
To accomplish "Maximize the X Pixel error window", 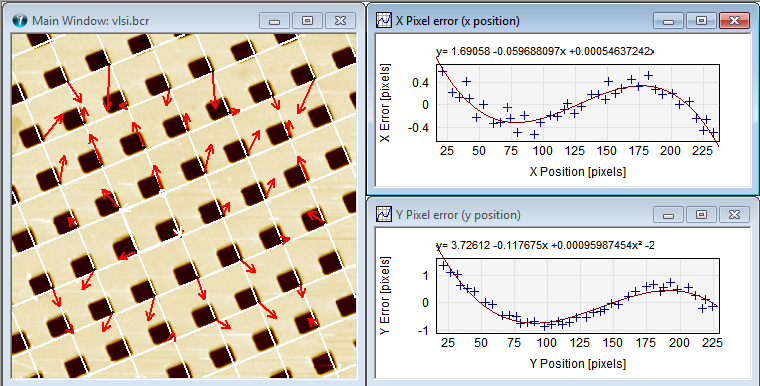I will 701,21.
